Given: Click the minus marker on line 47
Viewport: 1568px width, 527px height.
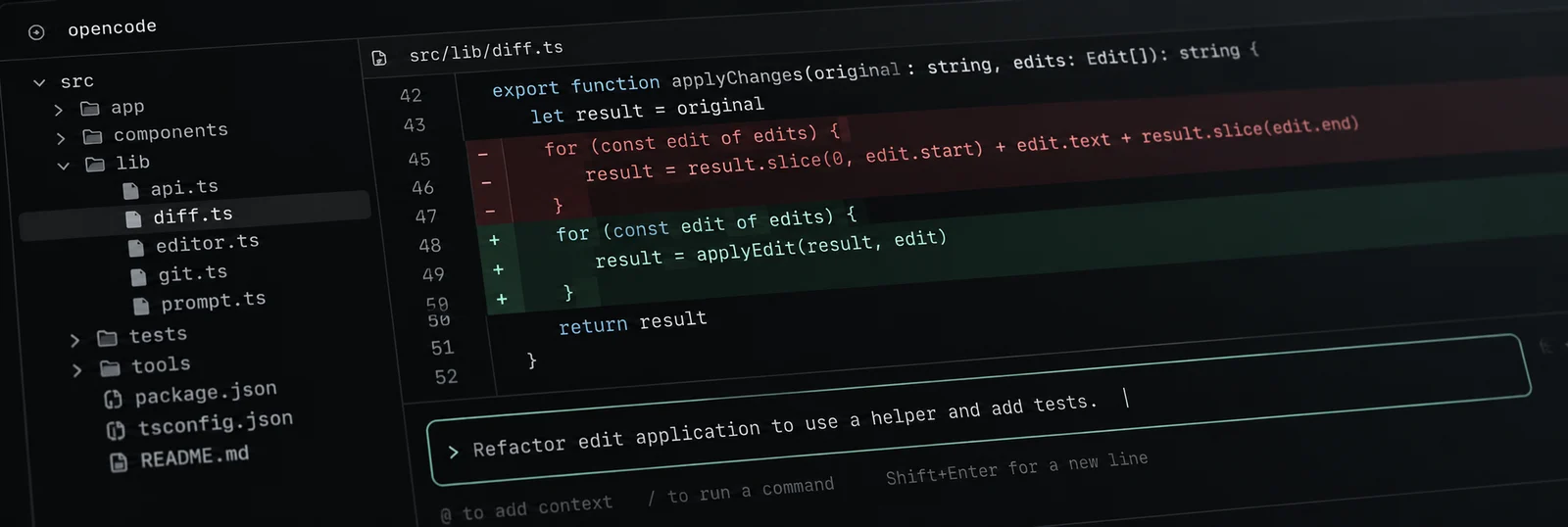Looking at the screenshot, I should tap(490, 212).
